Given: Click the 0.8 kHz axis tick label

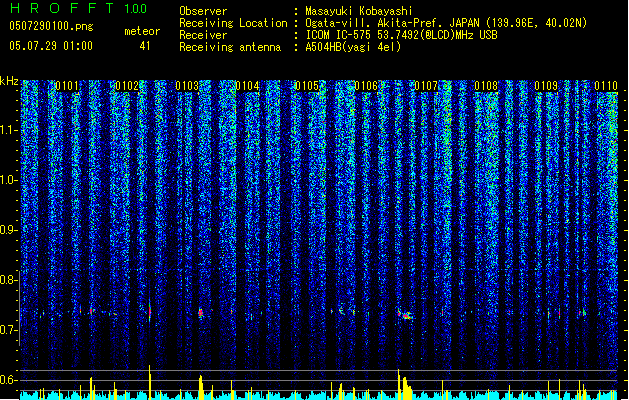Looking at the screenshot, I should (x=8, y=280).
